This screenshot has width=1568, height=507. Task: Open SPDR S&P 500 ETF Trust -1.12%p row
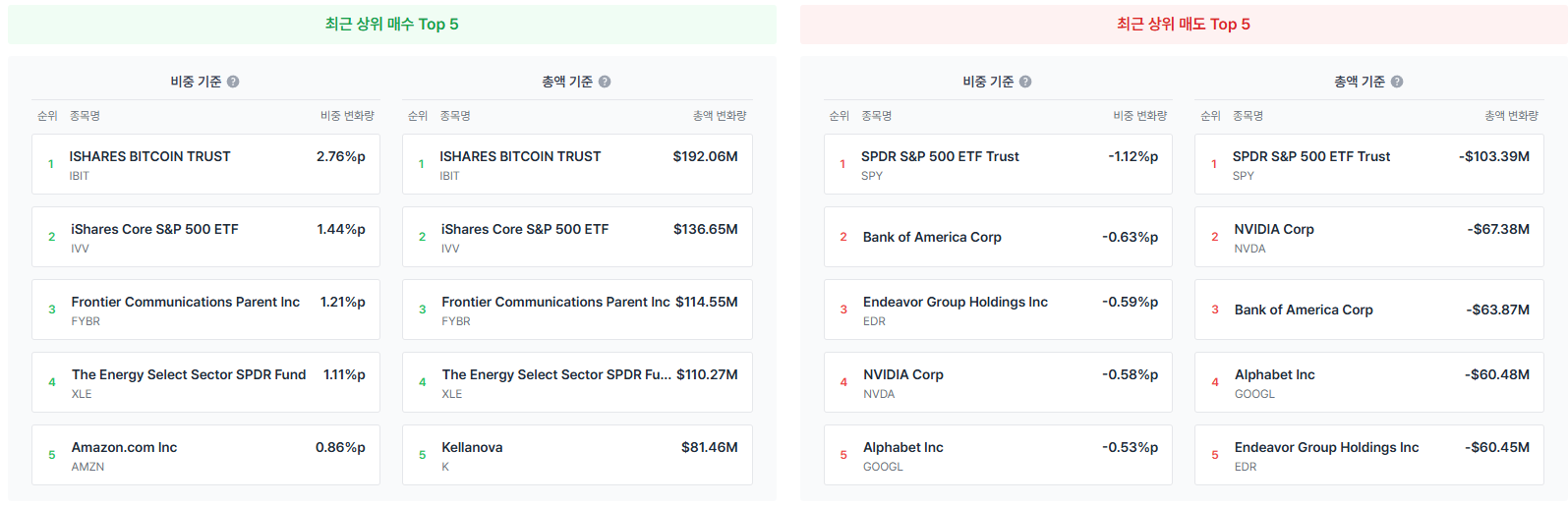[x=998, y=164]
